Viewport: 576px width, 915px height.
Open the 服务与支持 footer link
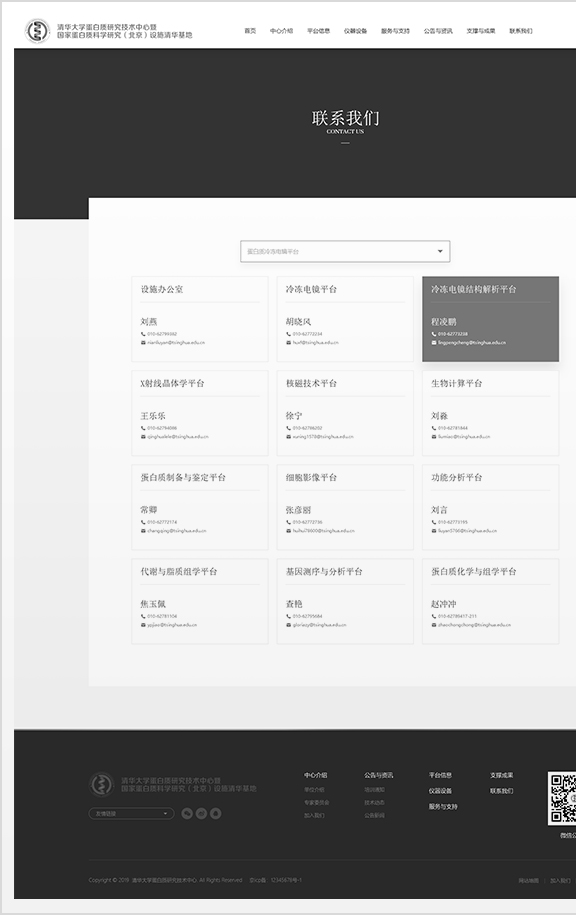click(443, 806)
